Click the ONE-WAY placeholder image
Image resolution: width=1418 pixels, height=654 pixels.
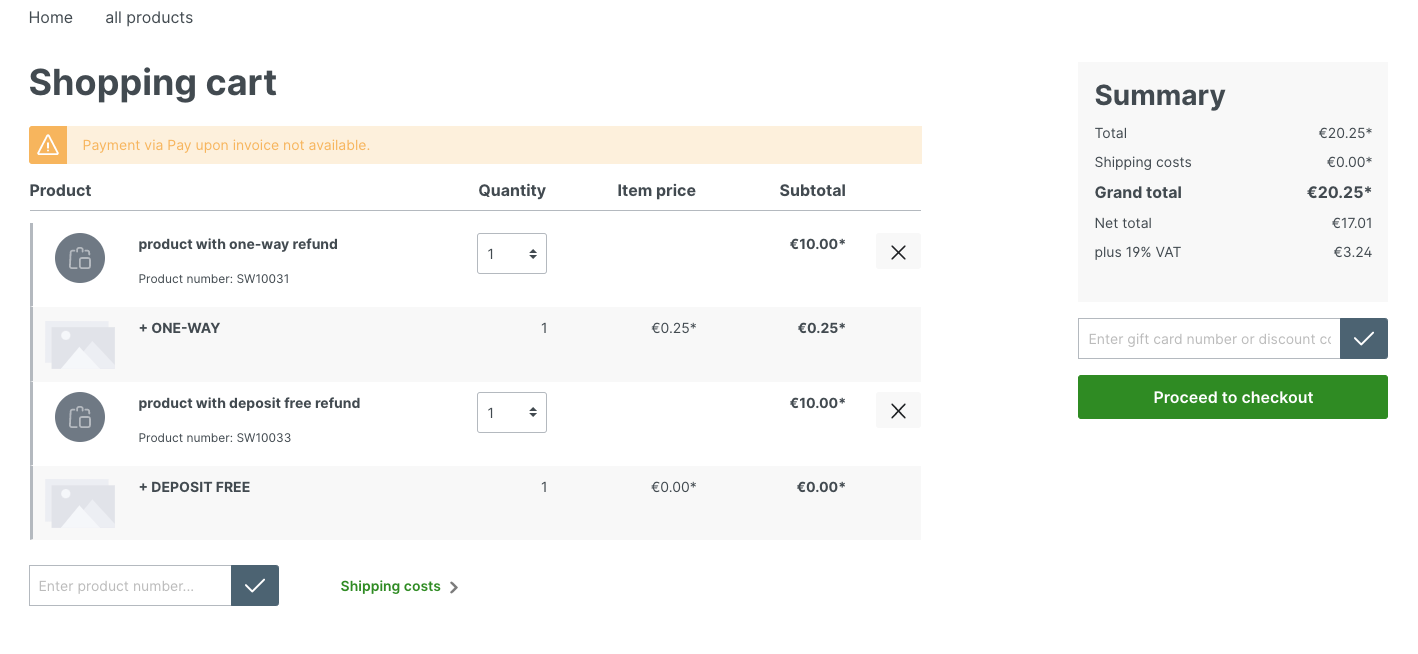(x=81, y=345)
